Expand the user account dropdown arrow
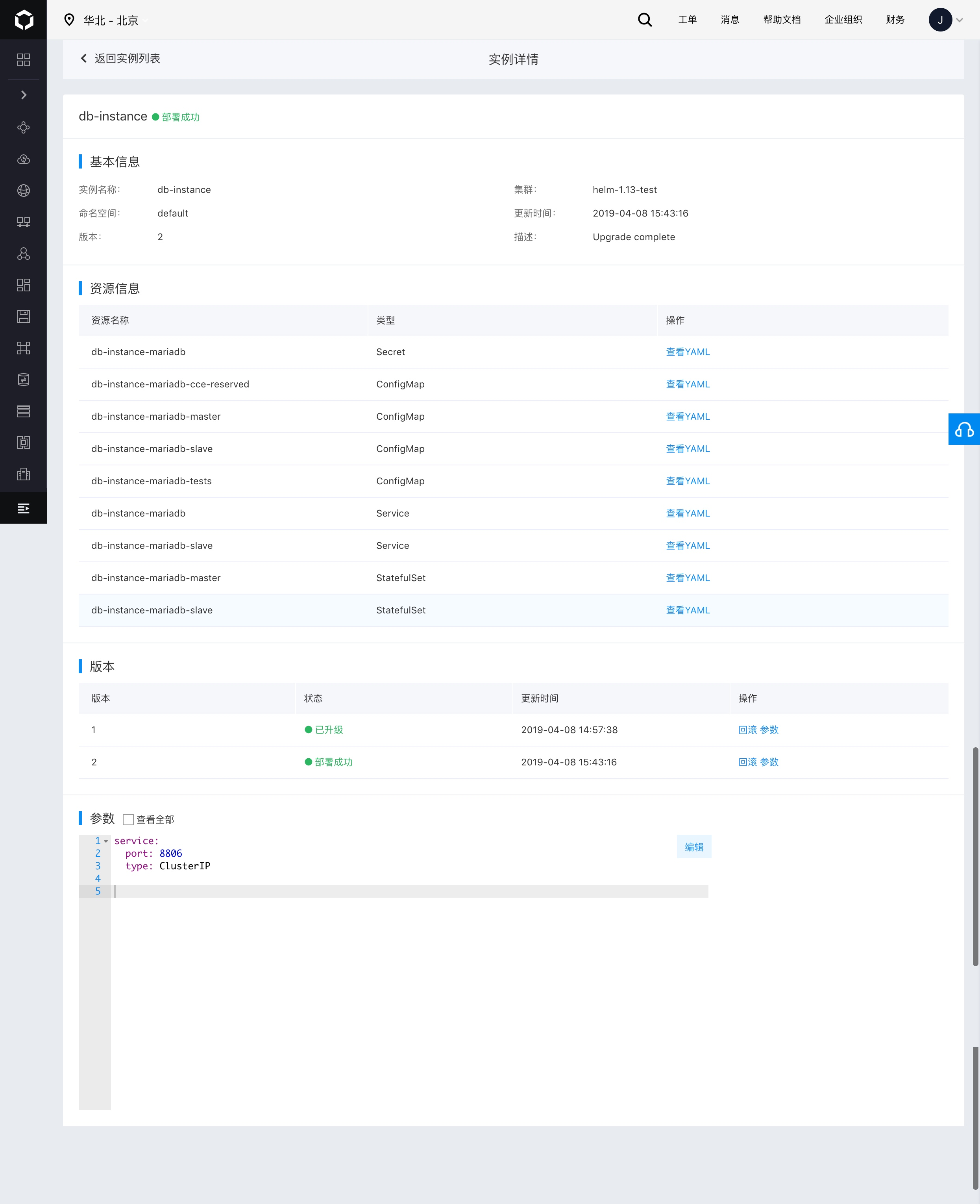The width and height of the screenshot is (980, 1204). (x=959, y=20)
